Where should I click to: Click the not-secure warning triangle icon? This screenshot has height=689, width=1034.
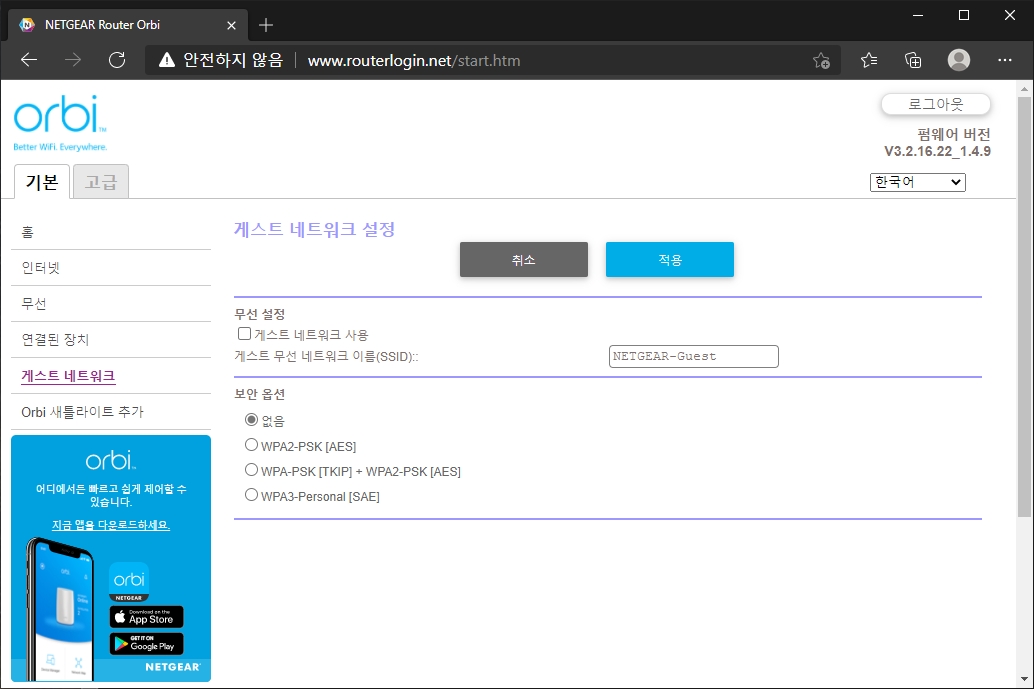click(x=167, y=60)
